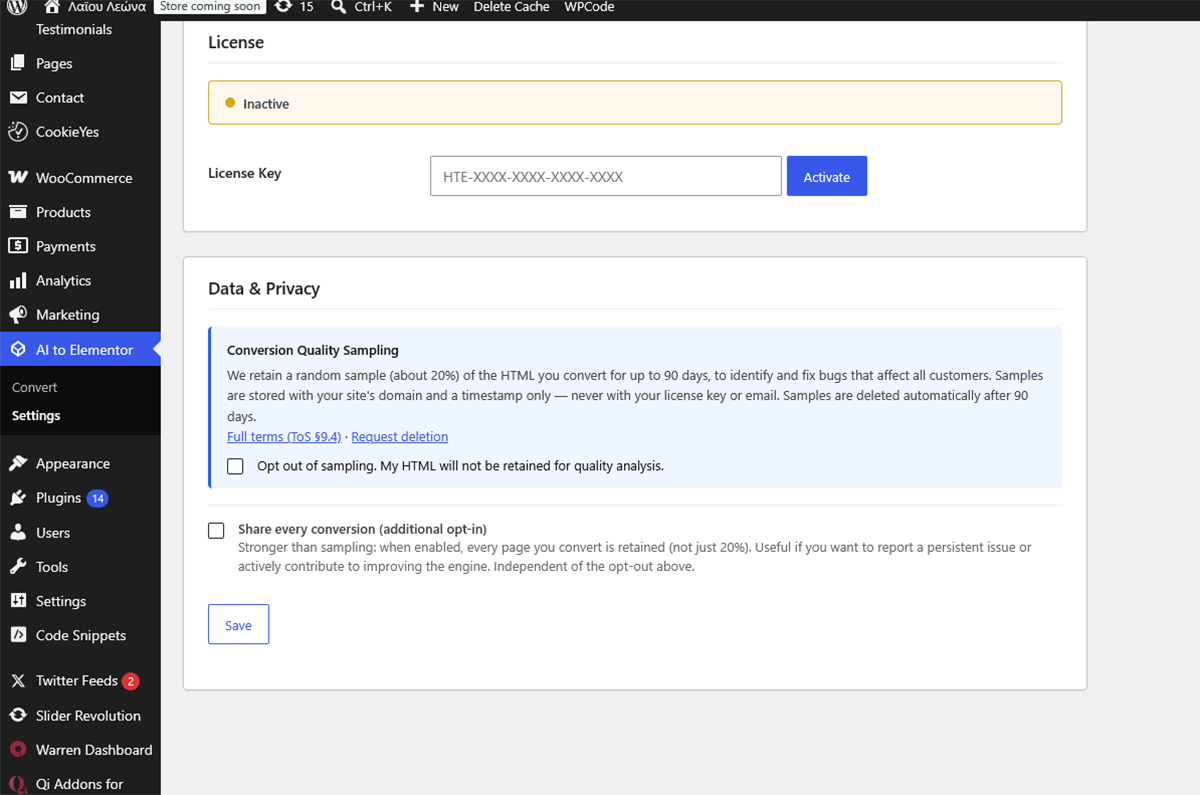The image size is (1200, 795).
Task: Click Delete Cache in the admin bar
Action: point(511,7)
